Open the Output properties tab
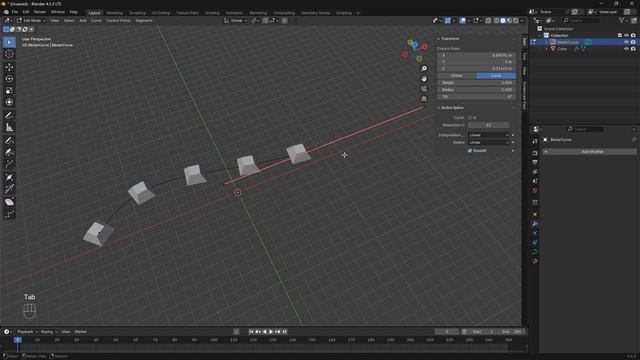 coord(535,162)
